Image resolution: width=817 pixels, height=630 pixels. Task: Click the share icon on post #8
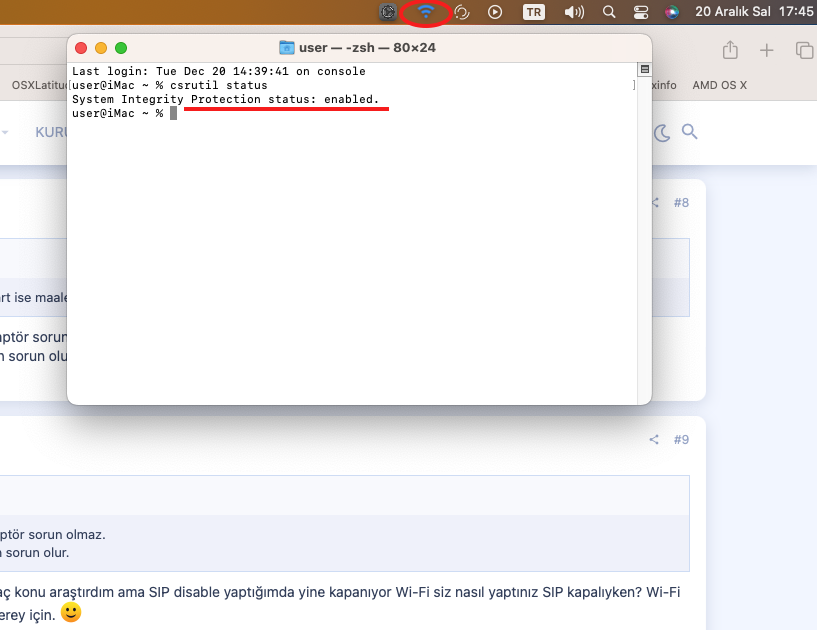(655, 203)
